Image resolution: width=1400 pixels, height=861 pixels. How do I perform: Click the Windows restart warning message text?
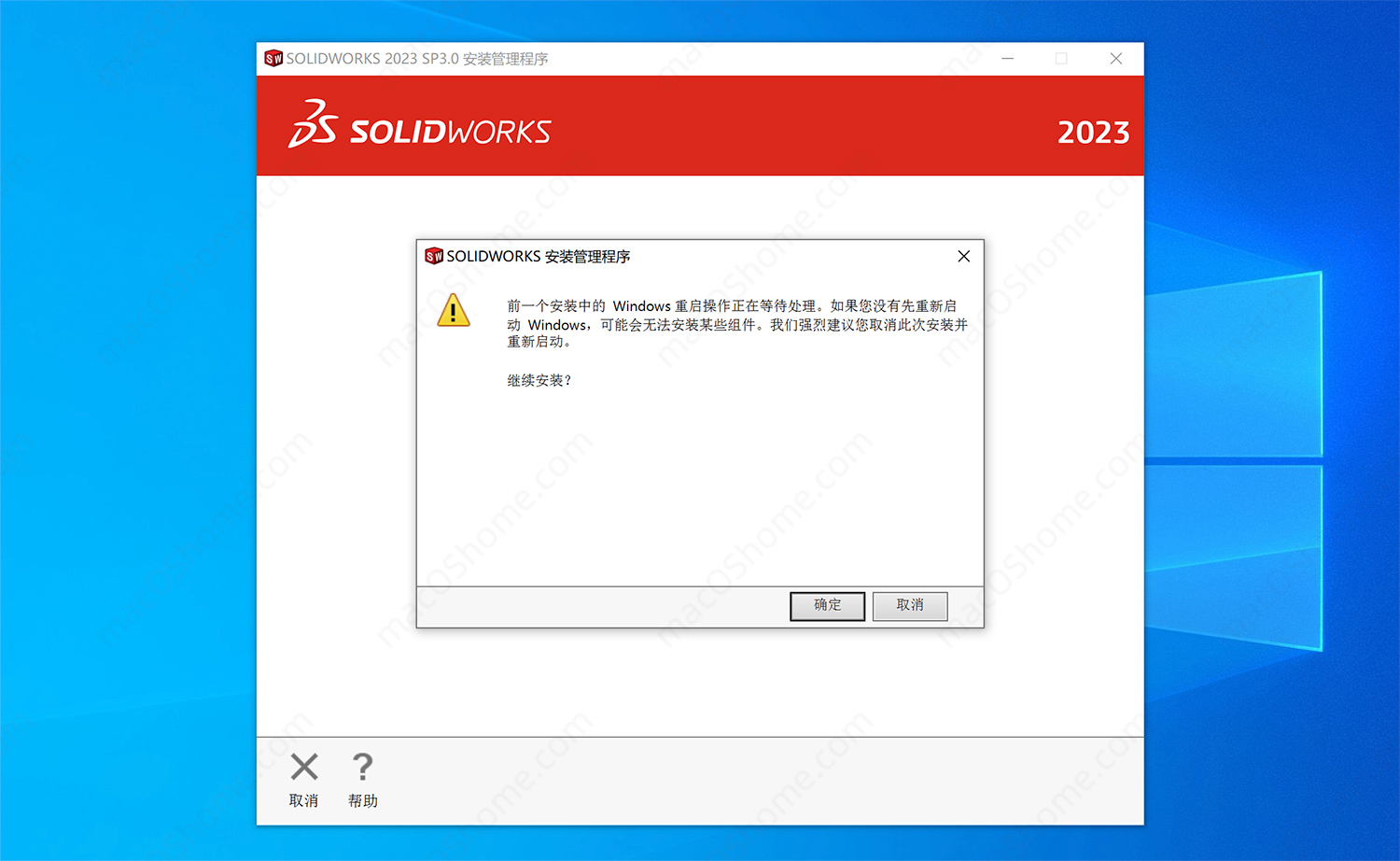click(737, 324)
